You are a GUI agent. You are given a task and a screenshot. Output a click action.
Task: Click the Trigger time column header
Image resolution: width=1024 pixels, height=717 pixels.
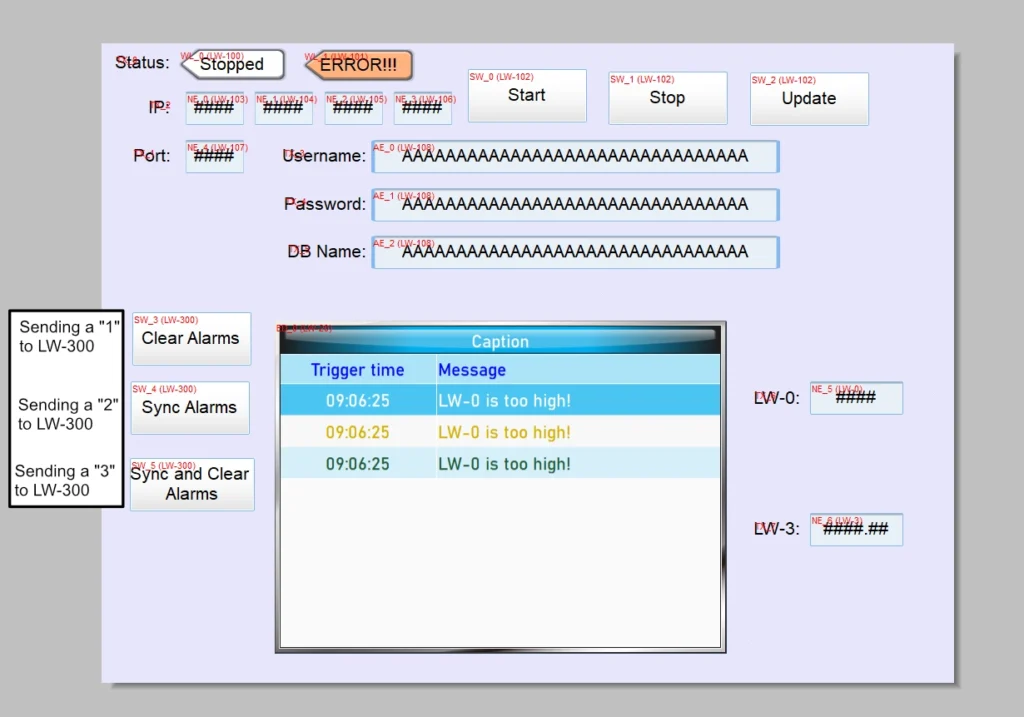357,370
